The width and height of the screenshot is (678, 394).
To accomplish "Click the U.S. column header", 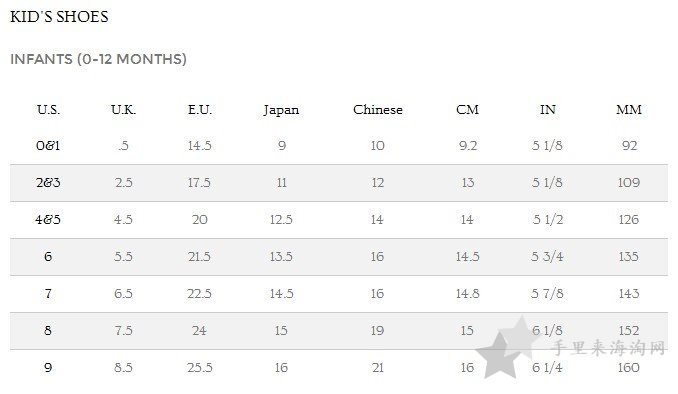I will [48, 109].
